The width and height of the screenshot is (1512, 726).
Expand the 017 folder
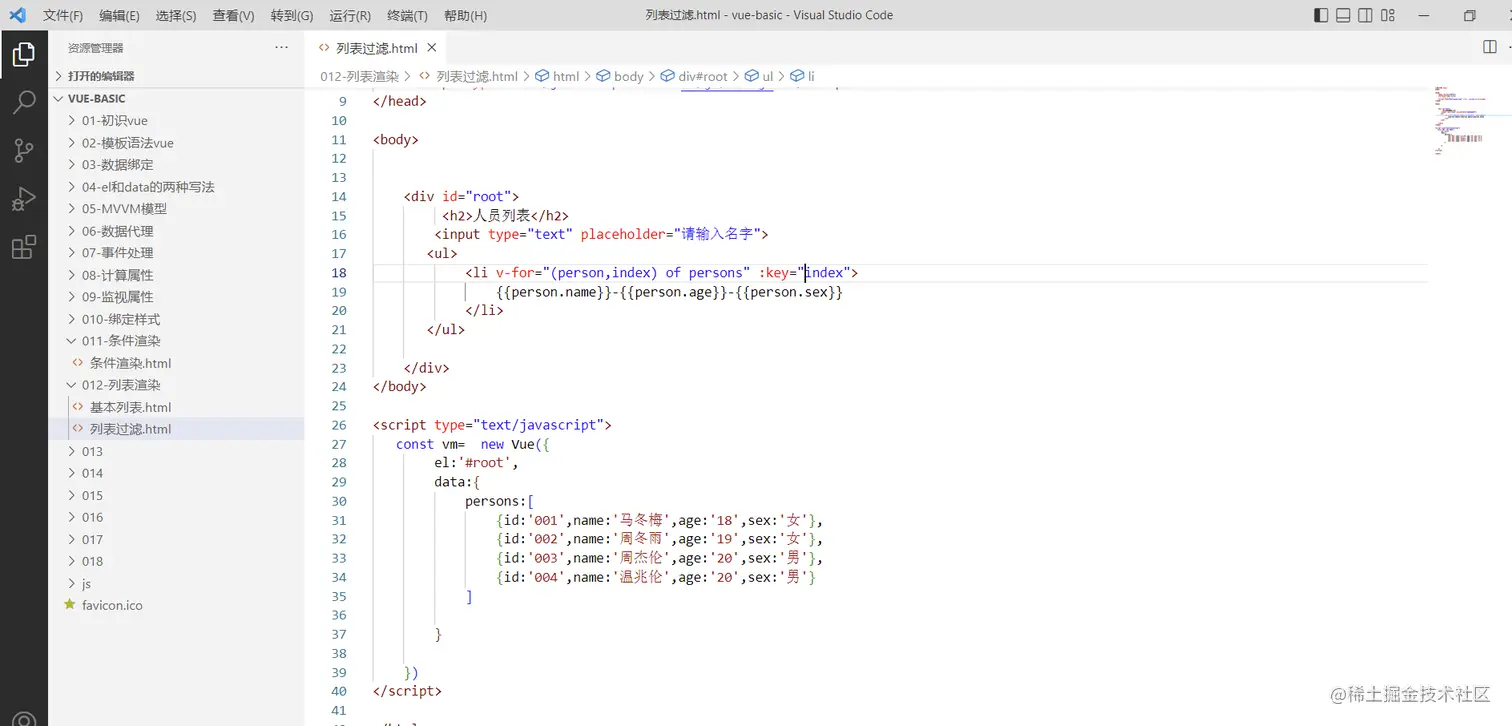pyautogui.click(x=176, y=539)
